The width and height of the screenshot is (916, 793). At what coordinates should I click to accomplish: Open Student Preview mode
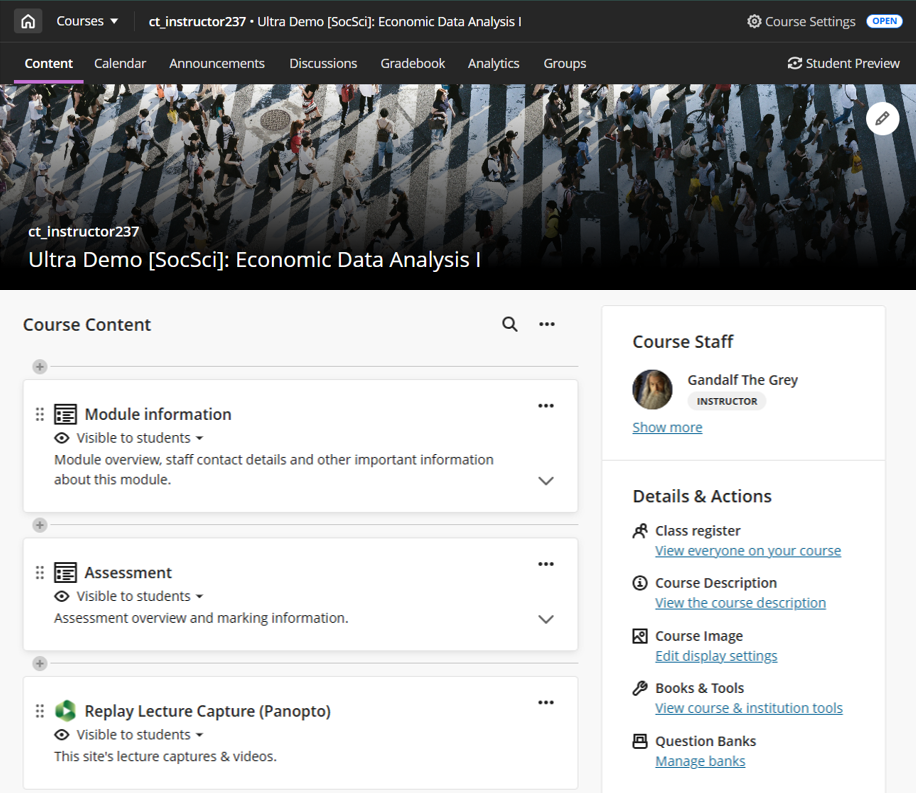coord(843,63)
